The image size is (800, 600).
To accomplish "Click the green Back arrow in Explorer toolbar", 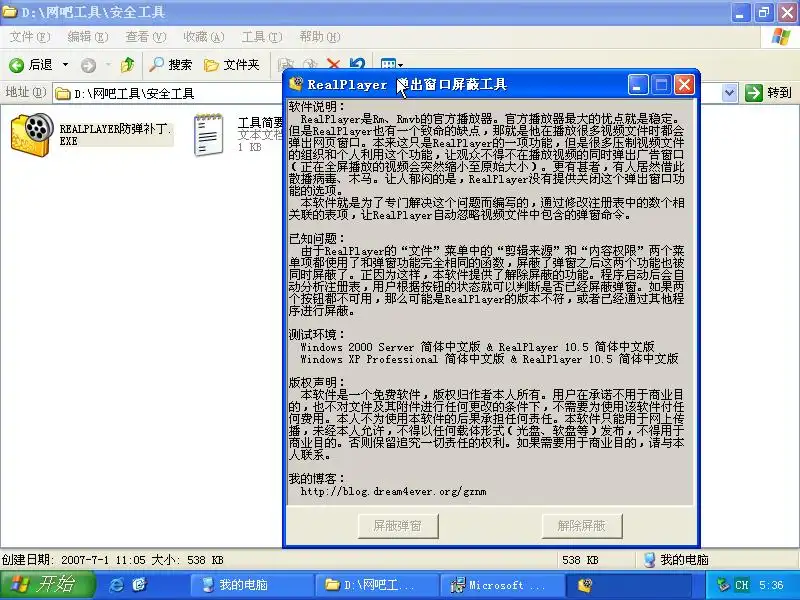I will tap(17, 65).
